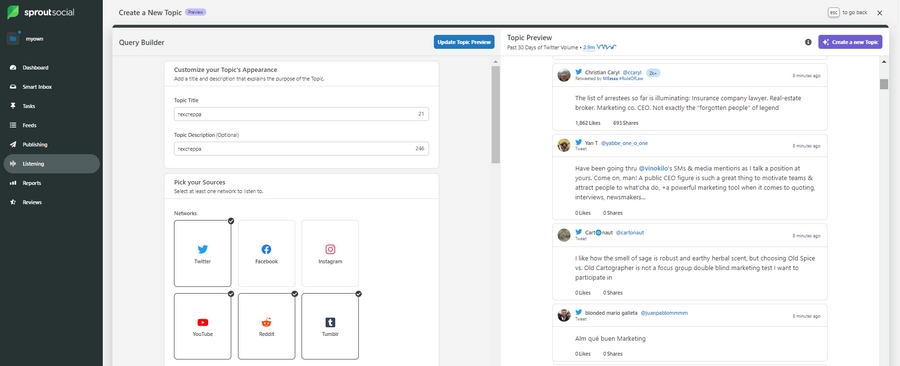The width and height of the screenshot is (900, 366).
Task: Deselect the Tumblr network card
Action: (330, 326)
